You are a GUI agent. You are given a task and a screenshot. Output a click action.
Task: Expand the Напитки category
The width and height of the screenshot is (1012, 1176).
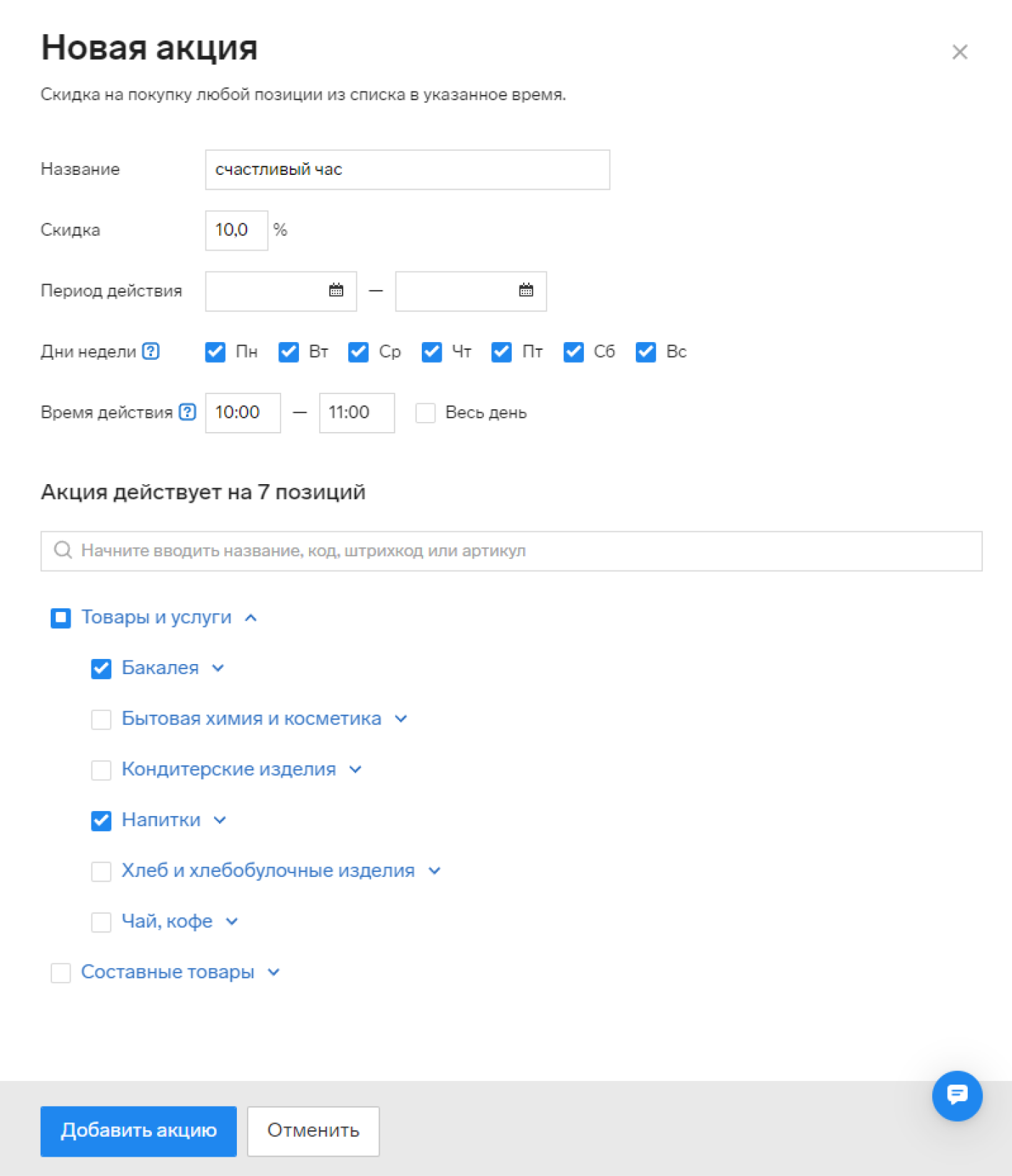[x=220, y=820]
